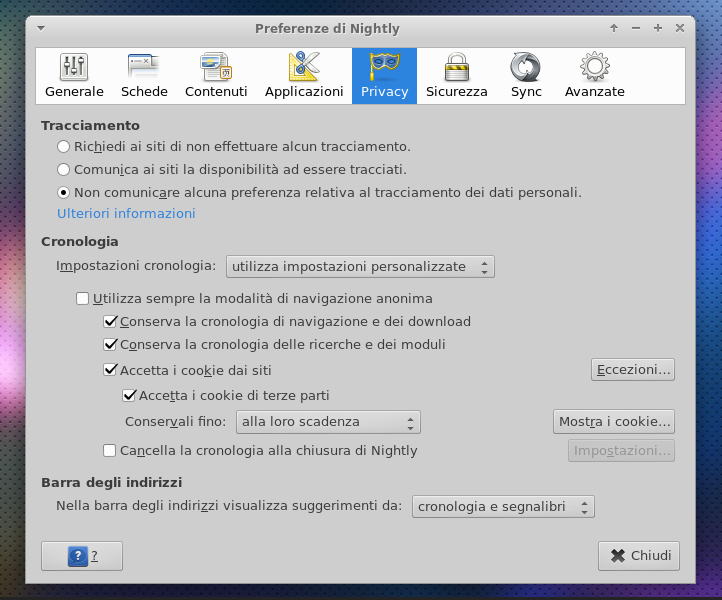Open the 'Impostazioni cronologia' dropdown
This screenshot has height=600, width=722.
360,267
